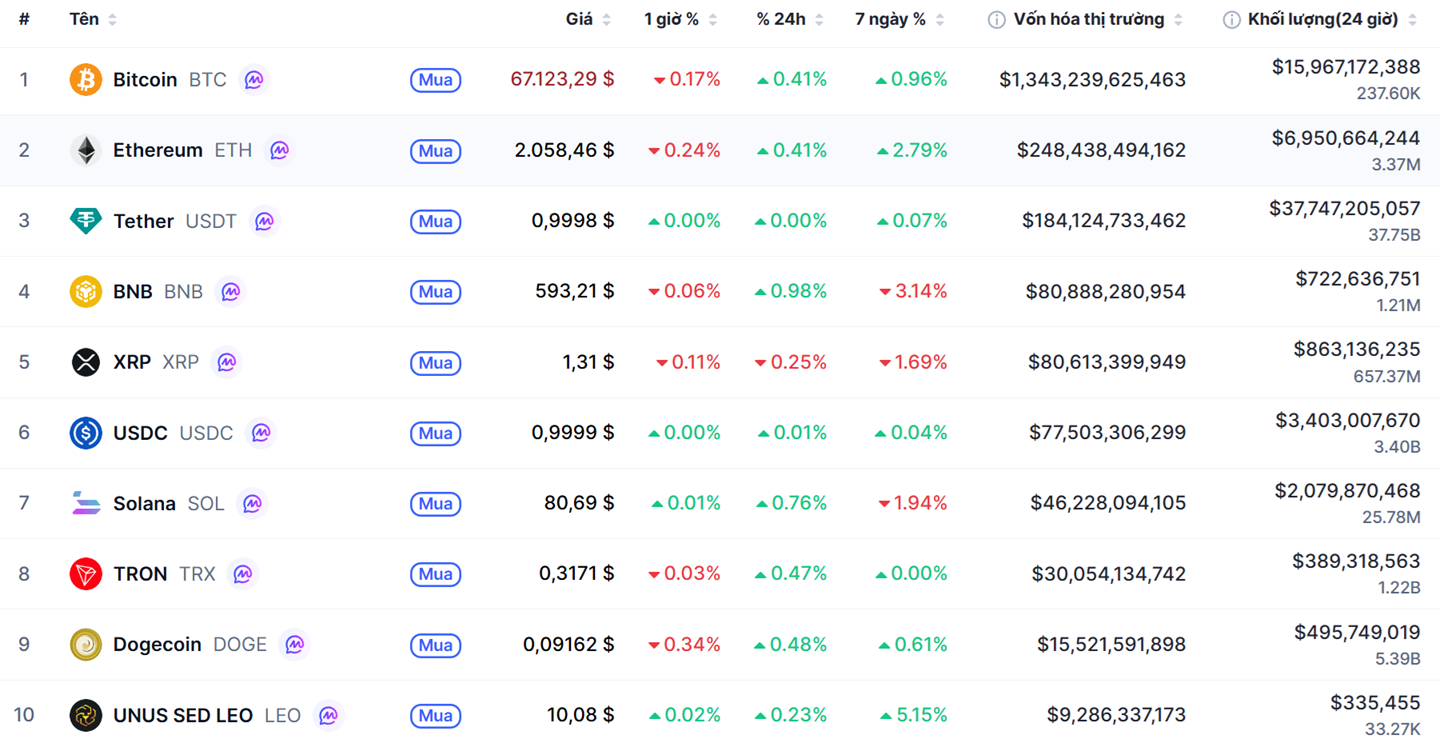Click the Bitcoin coin logo icon
Viewport: 1440px width, 747px height.
pyautogui.click(x=85, y=80)
